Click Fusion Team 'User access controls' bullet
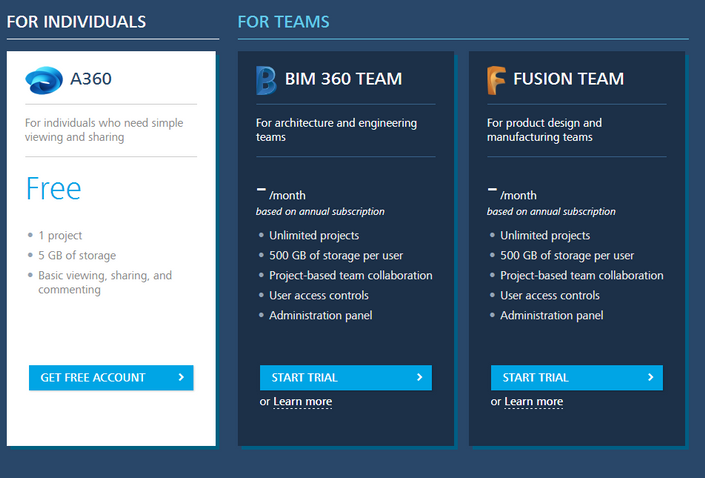This screenshot has width=705, height=478. (550, 295)
